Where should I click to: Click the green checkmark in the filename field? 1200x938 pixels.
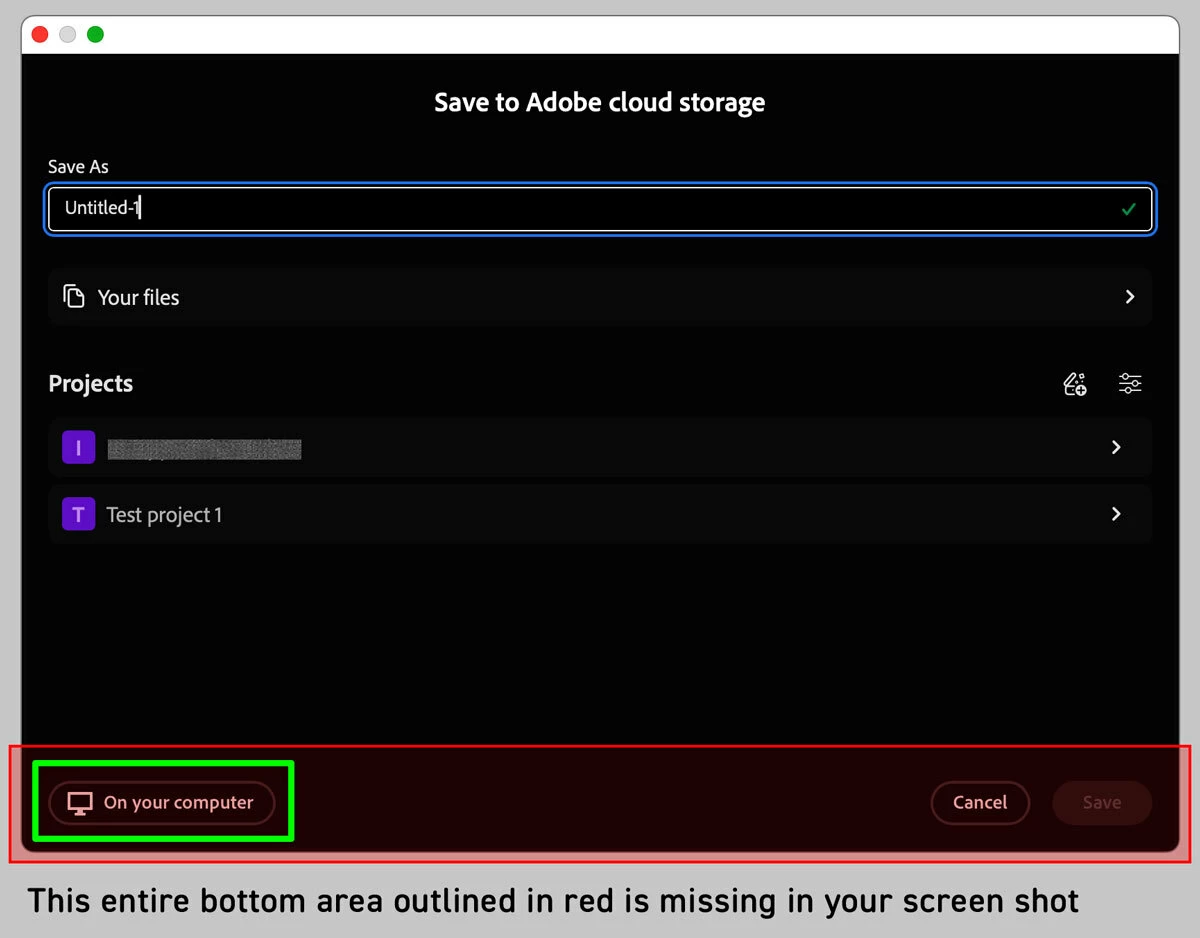tap(1129, 210)
